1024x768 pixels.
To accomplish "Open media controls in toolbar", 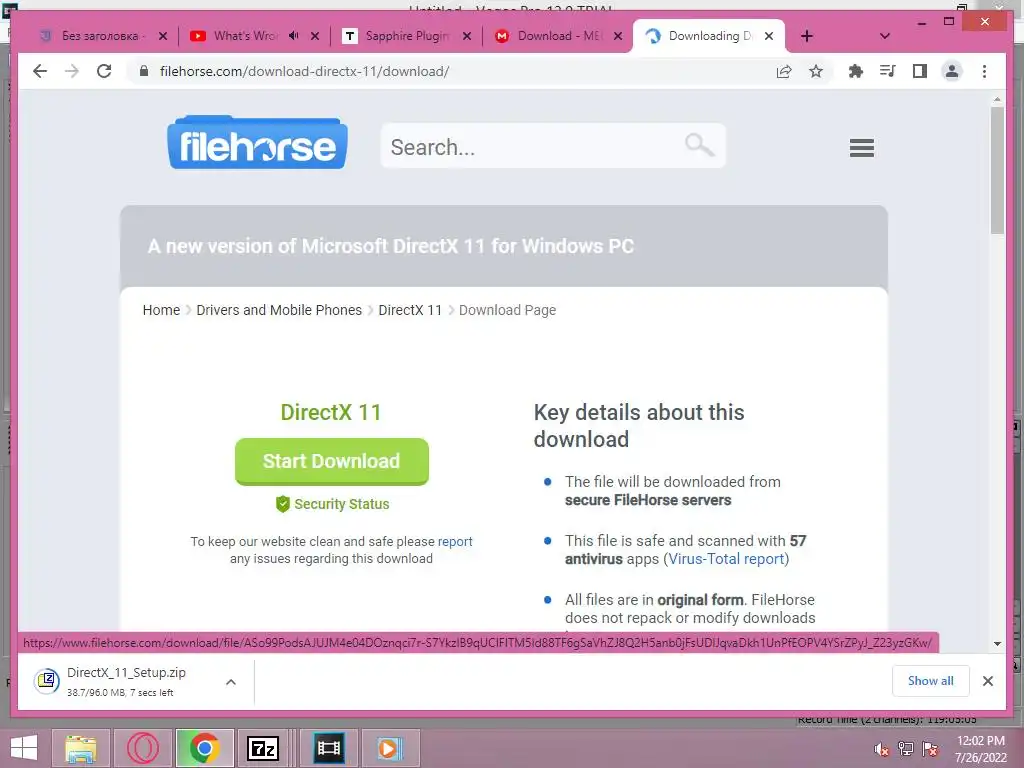I will (x=888, y=71).
